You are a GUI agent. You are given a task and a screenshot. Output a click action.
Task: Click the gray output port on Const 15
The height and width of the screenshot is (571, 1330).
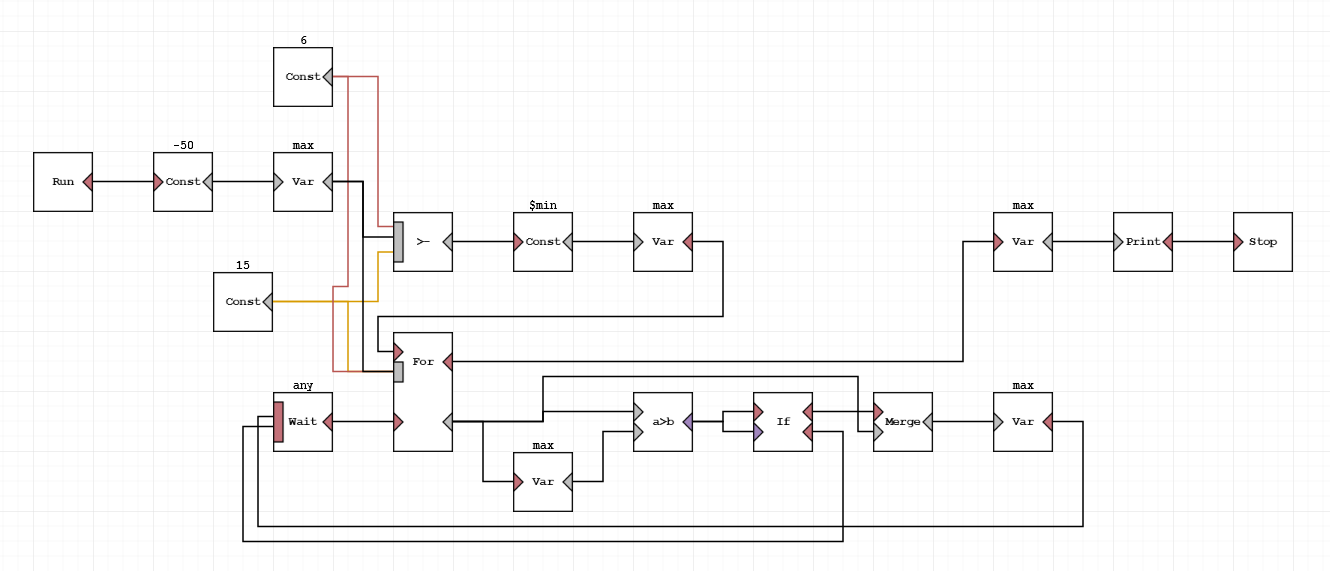267,302
